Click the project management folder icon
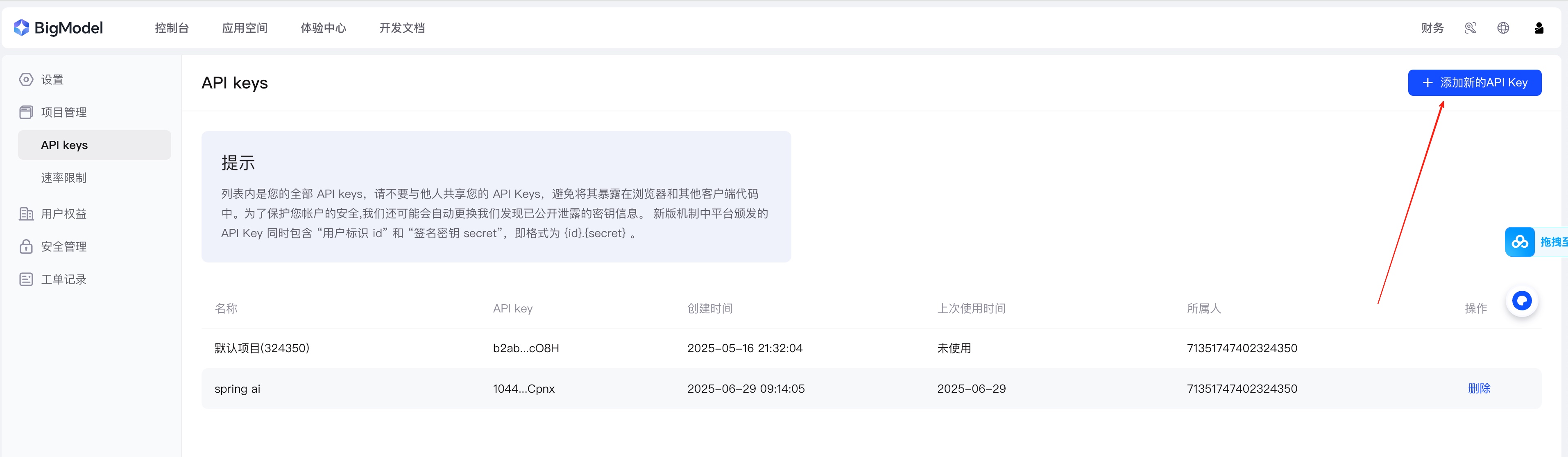Screen dimensions: 1568x457 26,112
